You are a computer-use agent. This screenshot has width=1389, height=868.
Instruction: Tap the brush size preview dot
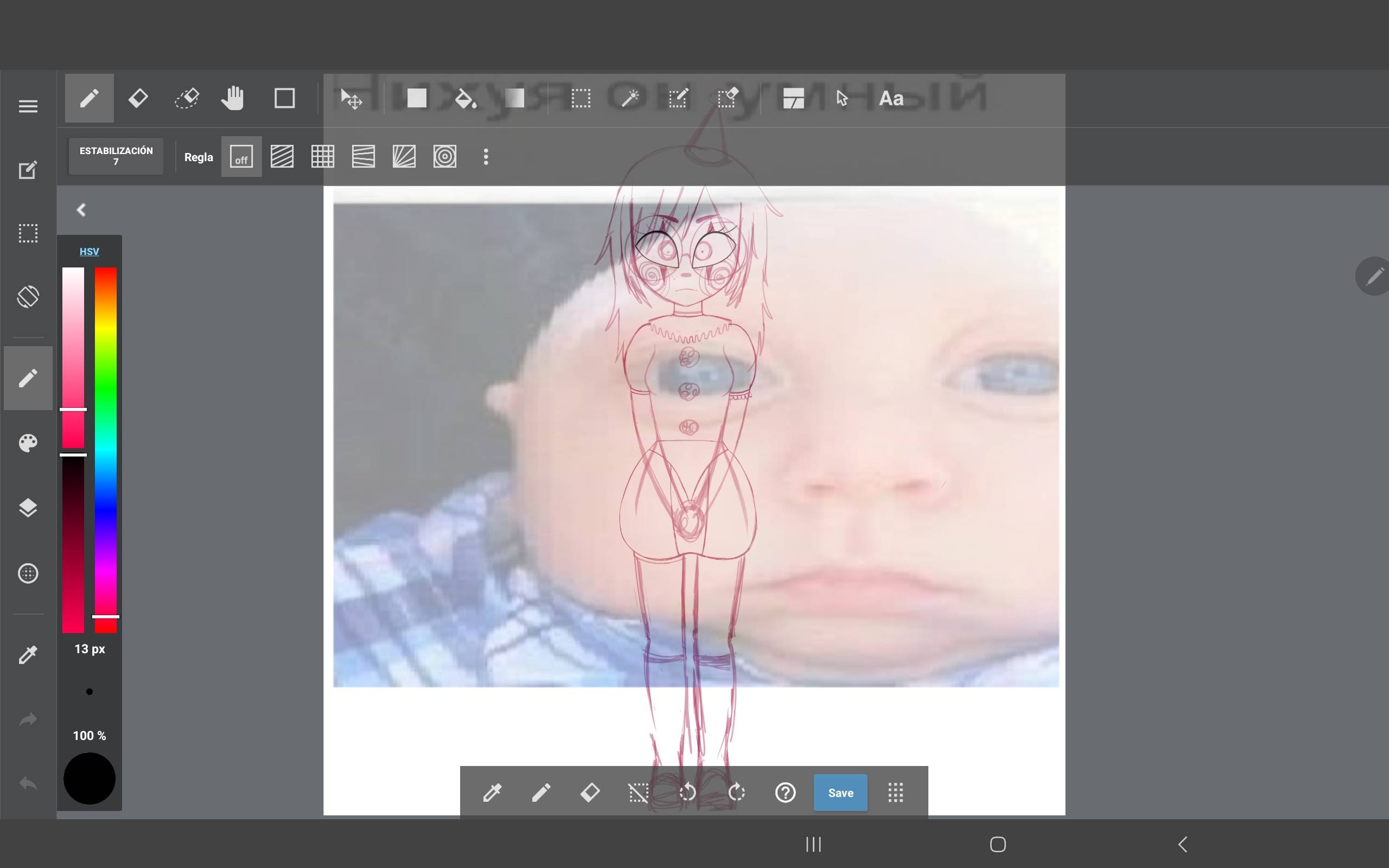click(x=89, y=691)
